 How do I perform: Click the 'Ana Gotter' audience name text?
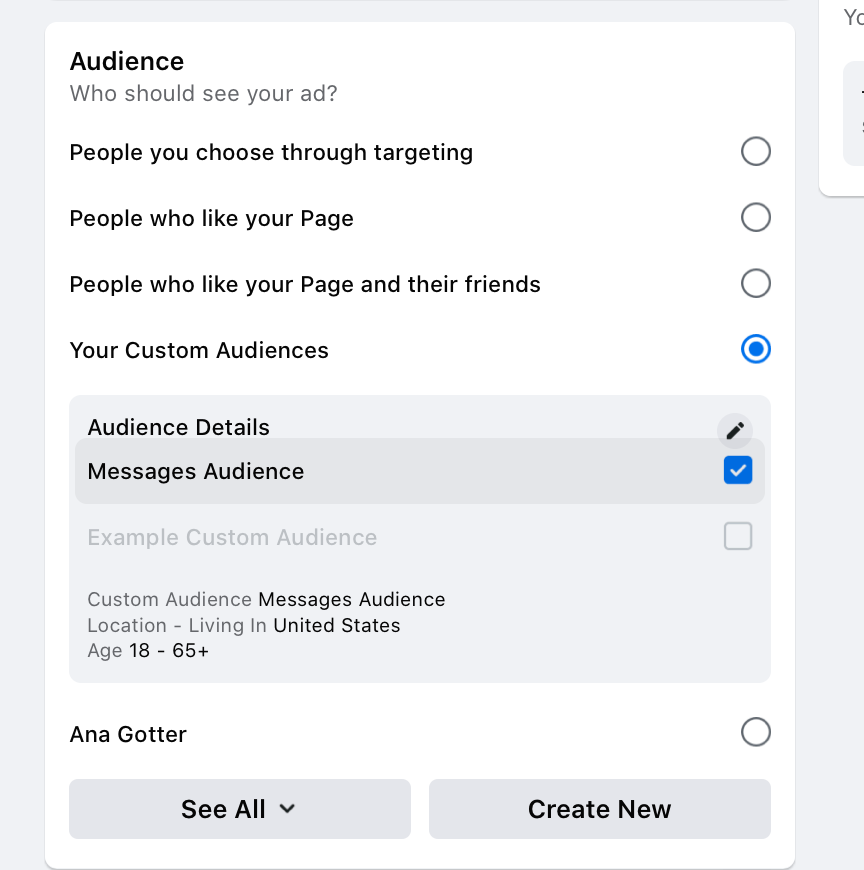tap(128, 734)
